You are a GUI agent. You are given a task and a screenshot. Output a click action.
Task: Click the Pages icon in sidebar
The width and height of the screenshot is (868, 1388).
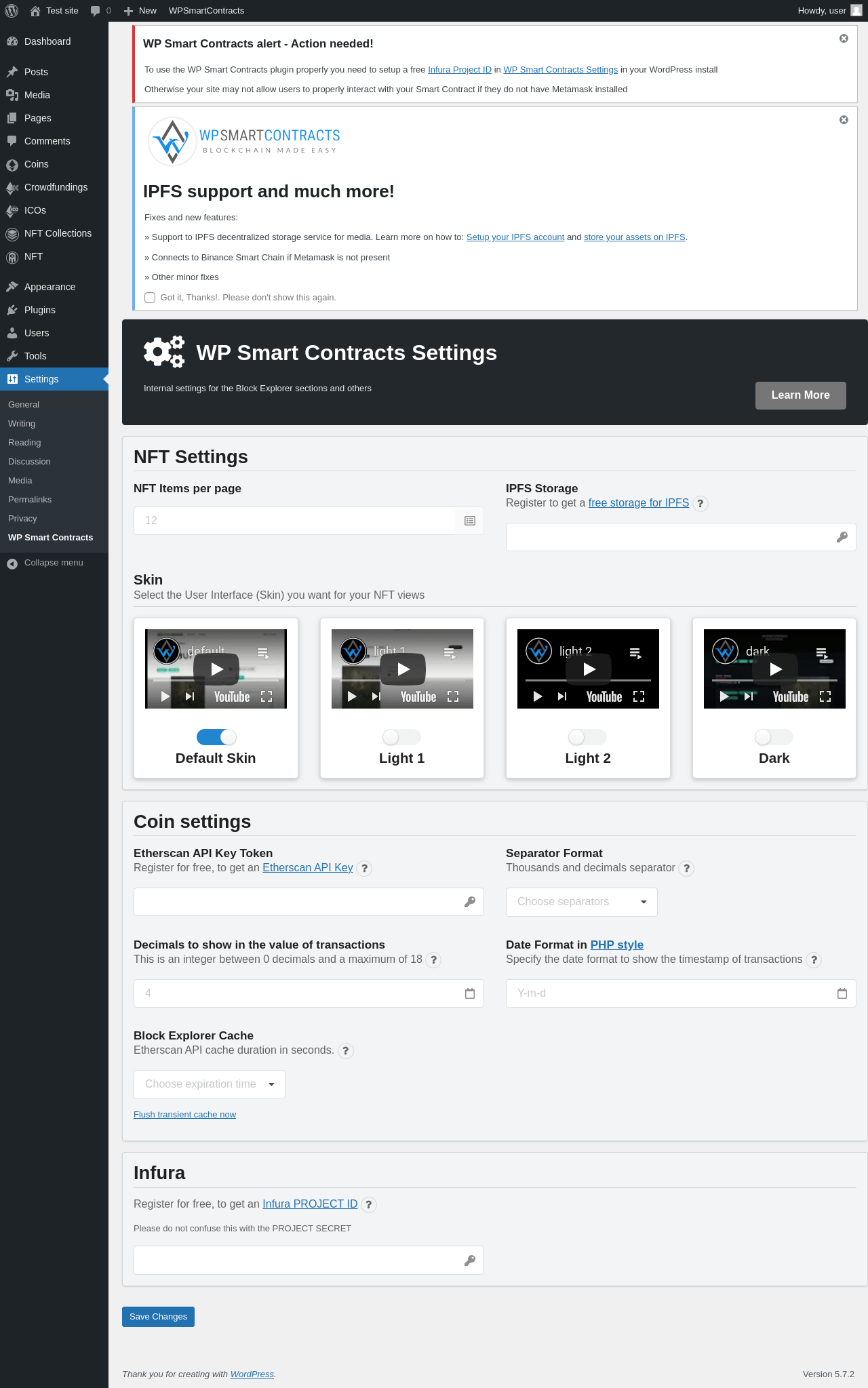click(12, 118)
